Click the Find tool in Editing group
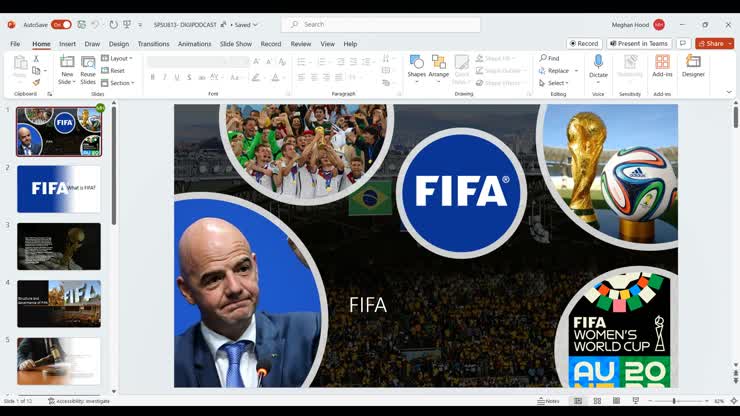The height and width of the screenshot is (416, 740). [550, 58]
